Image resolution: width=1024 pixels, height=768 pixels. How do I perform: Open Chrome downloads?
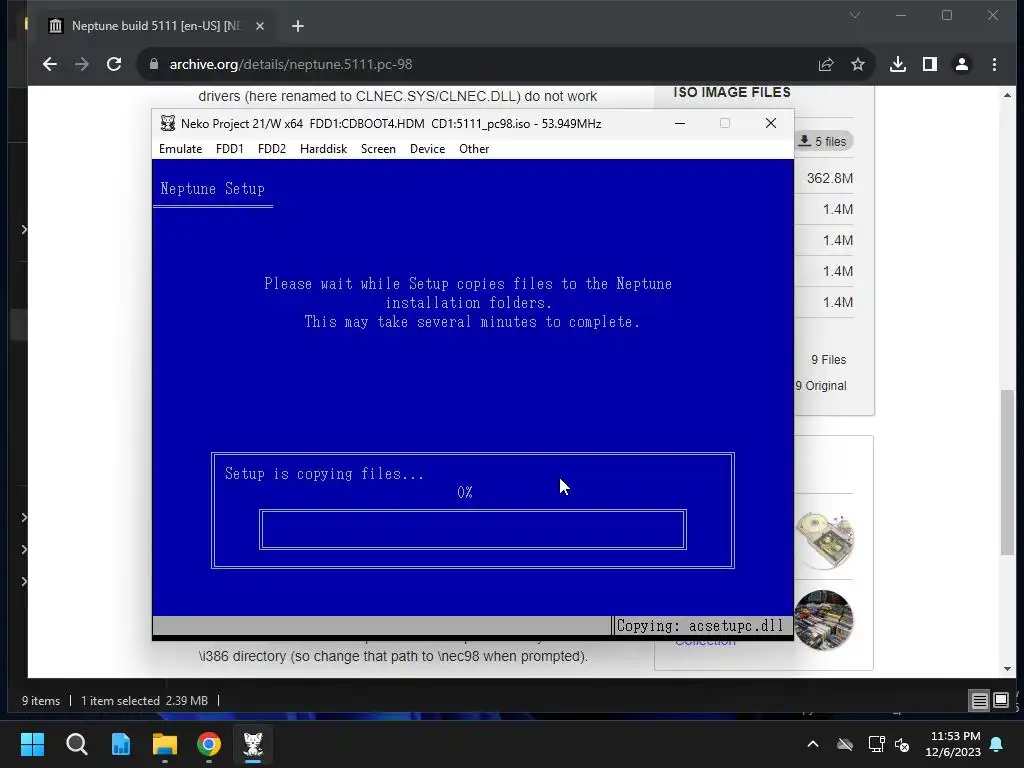point(898,64)
